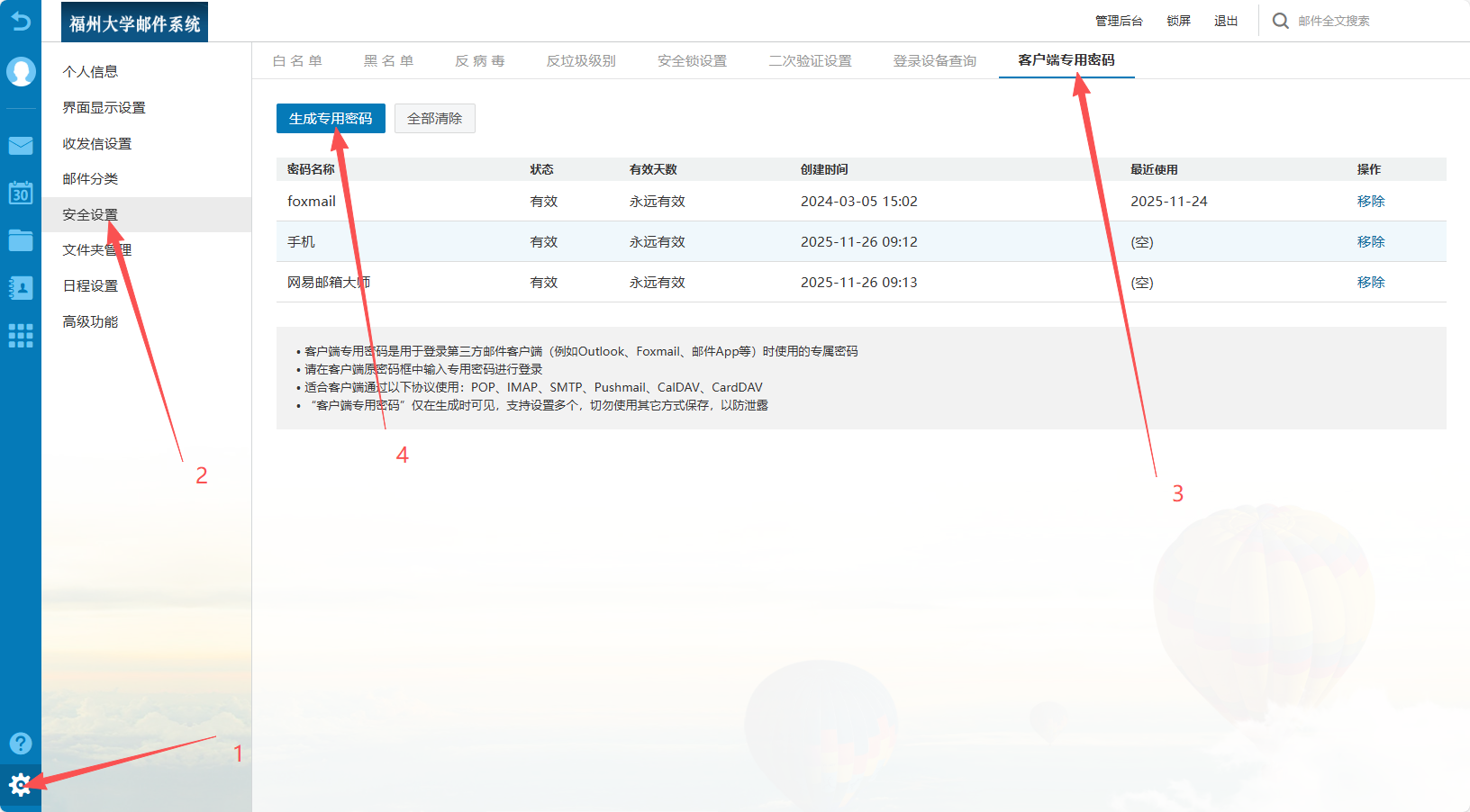This screenshot has width=1470, height=812.
Task: Click the help question mark icon
Action: [21, 743]
